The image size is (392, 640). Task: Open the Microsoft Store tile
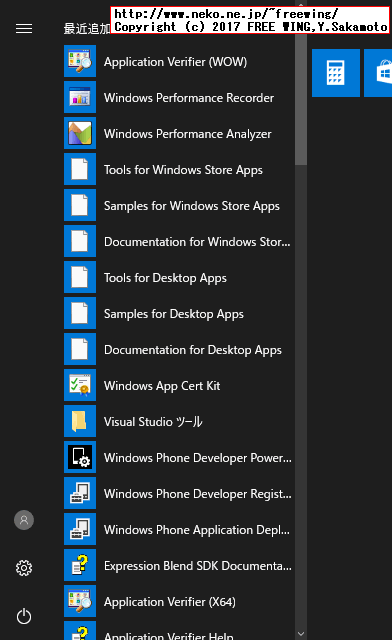[x=378, y=73]
